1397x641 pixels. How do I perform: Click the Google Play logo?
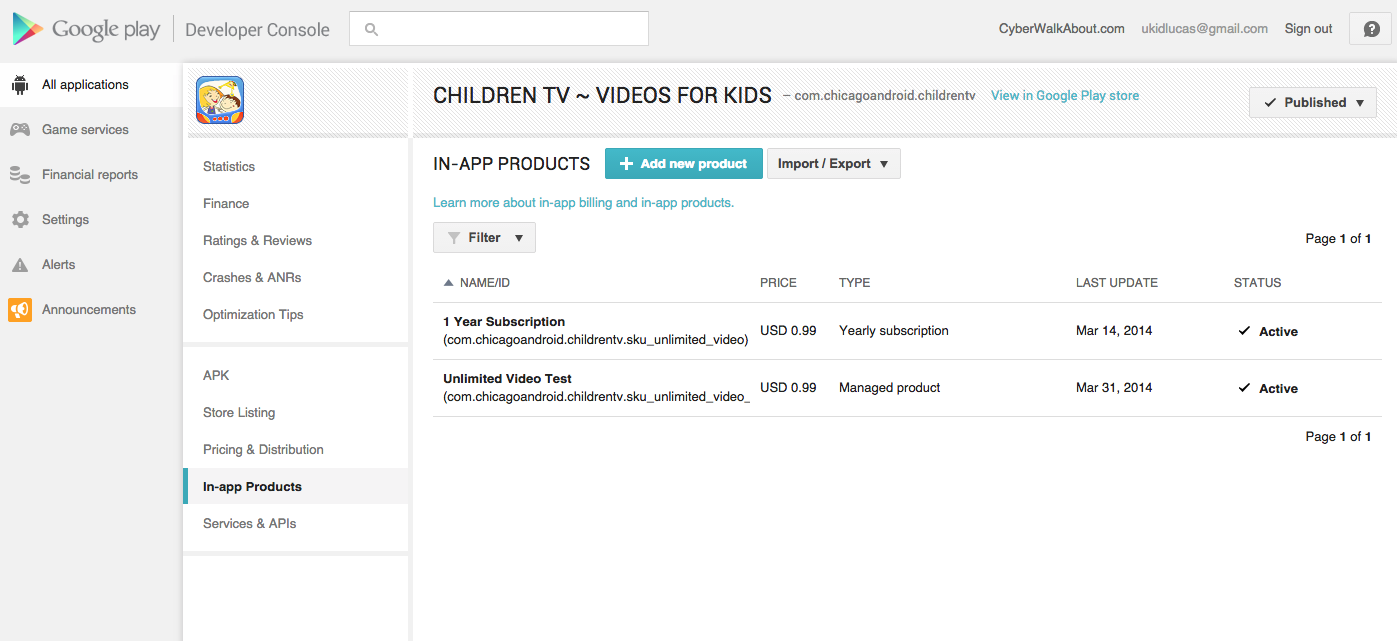tap(87, 29)
